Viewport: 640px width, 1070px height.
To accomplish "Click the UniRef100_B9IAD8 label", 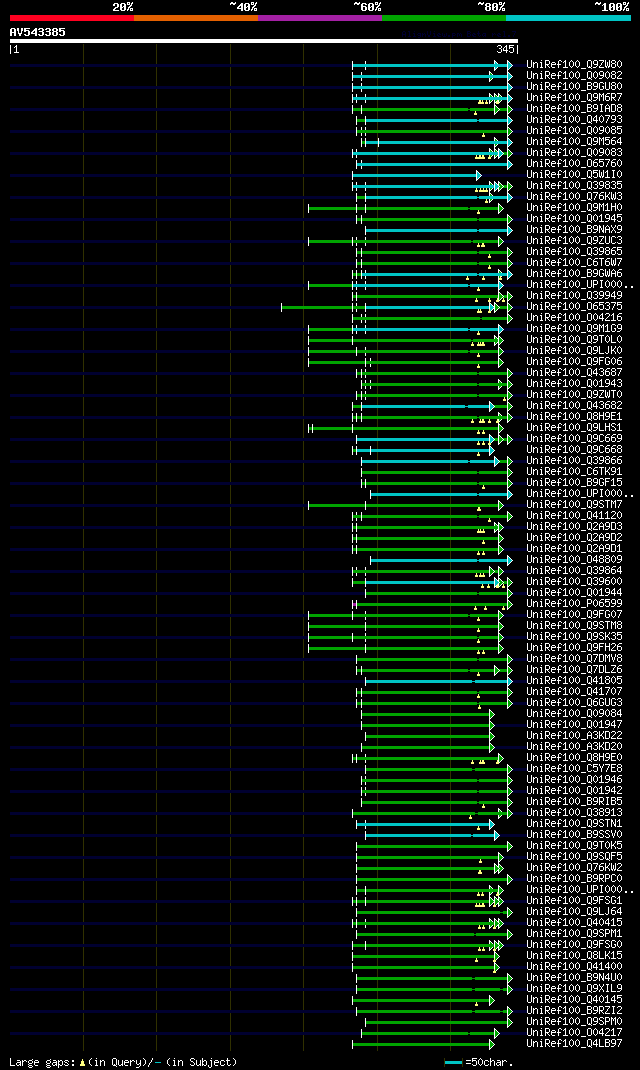I will (574, 109).
